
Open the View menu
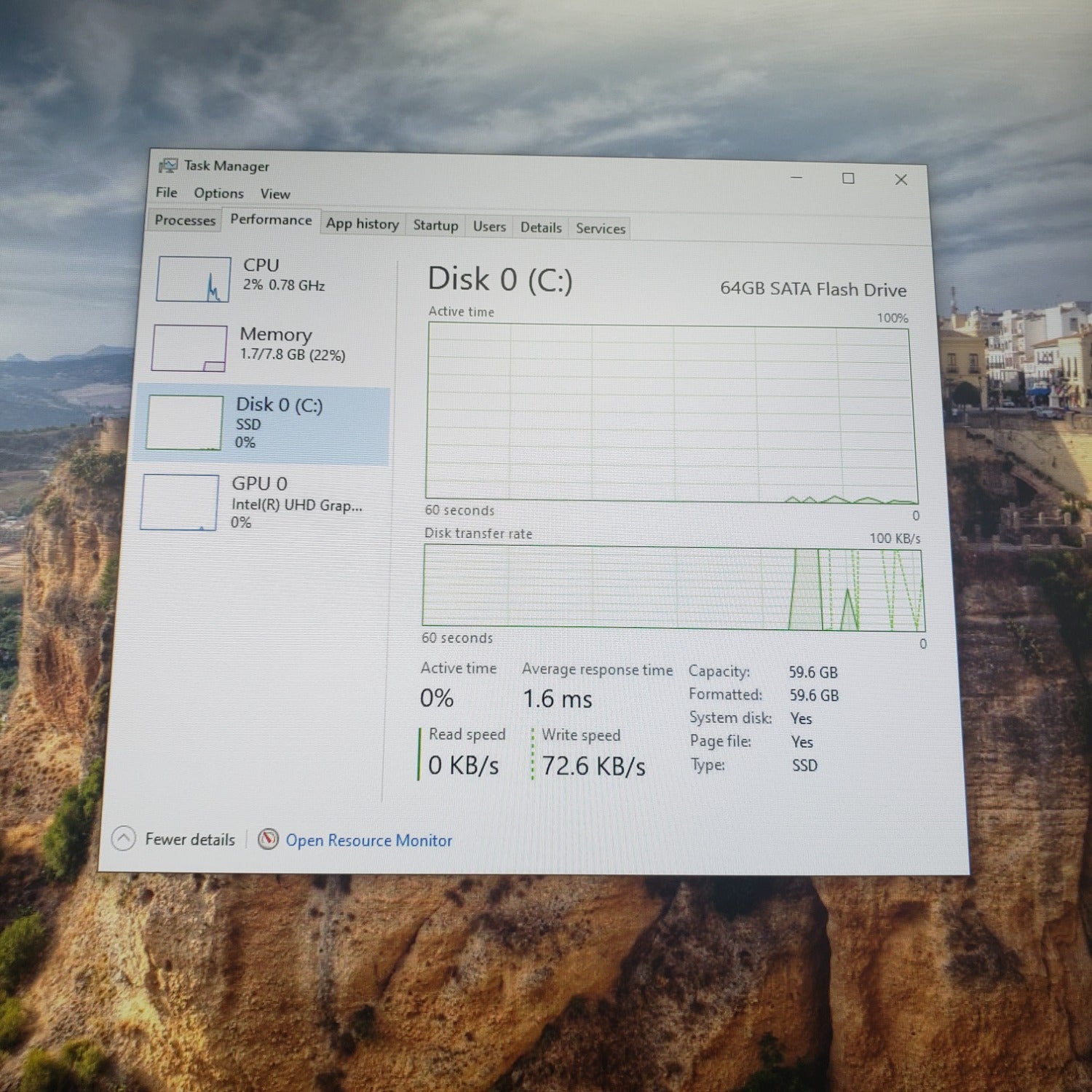tap(275, 194)
